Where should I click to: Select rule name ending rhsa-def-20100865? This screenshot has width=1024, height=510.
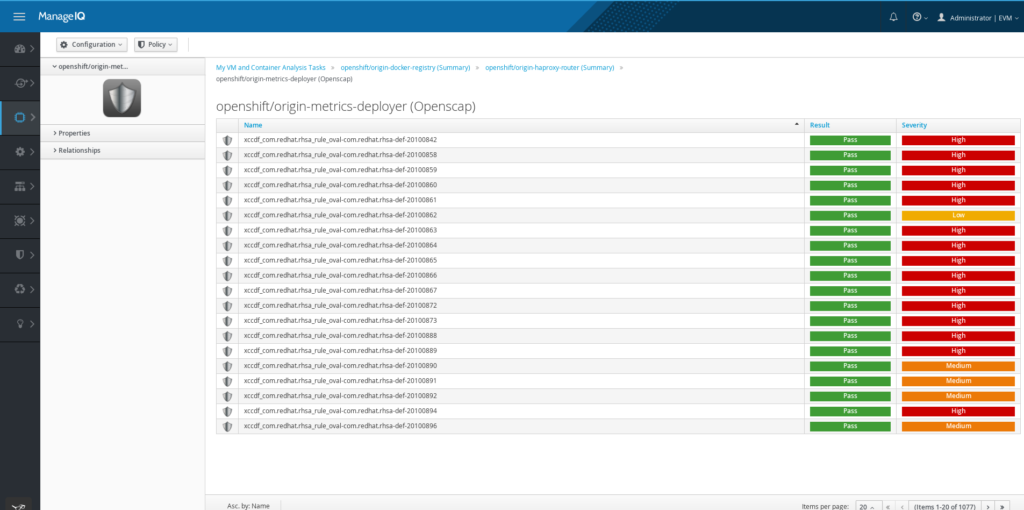340,260
